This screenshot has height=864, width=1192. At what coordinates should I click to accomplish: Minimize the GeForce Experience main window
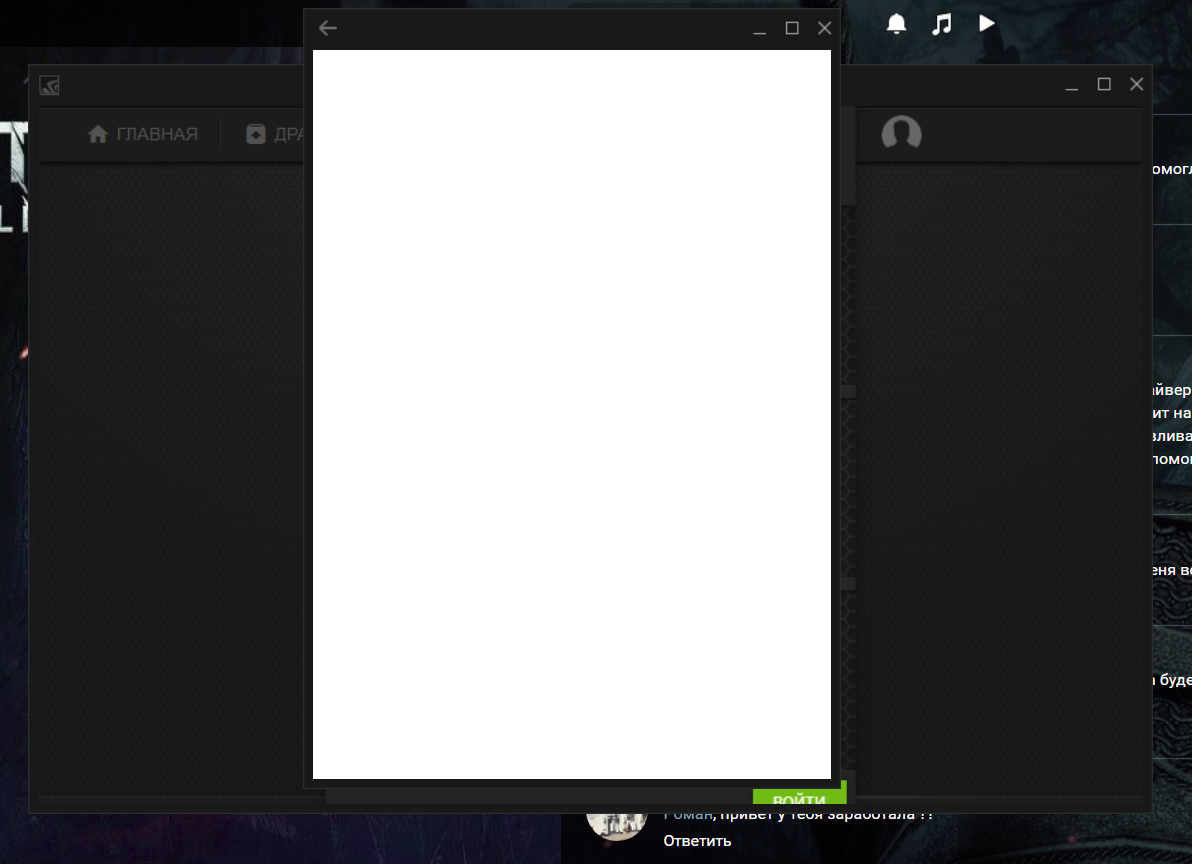click(x=1072, y=85)
